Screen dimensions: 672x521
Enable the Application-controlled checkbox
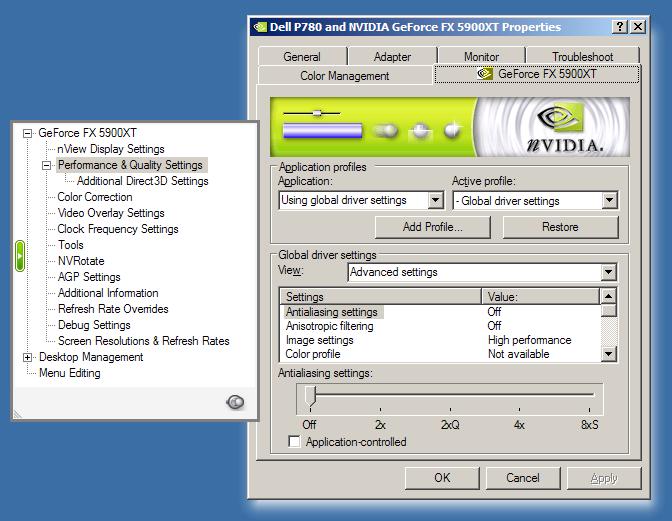tap(294, 441)
